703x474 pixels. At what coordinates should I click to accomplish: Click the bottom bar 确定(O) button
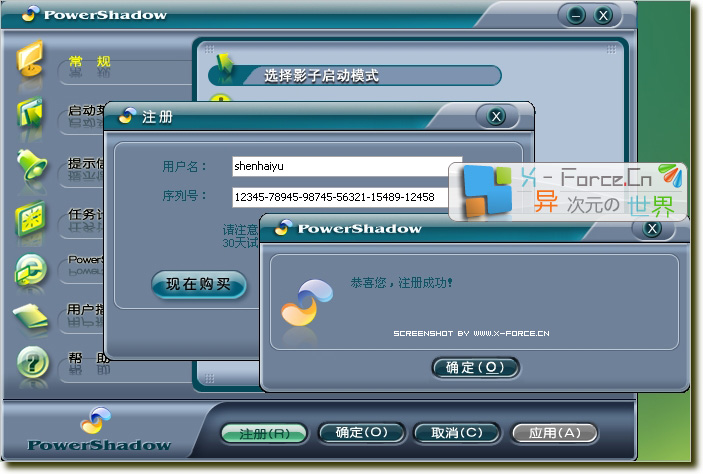[361, 433]
